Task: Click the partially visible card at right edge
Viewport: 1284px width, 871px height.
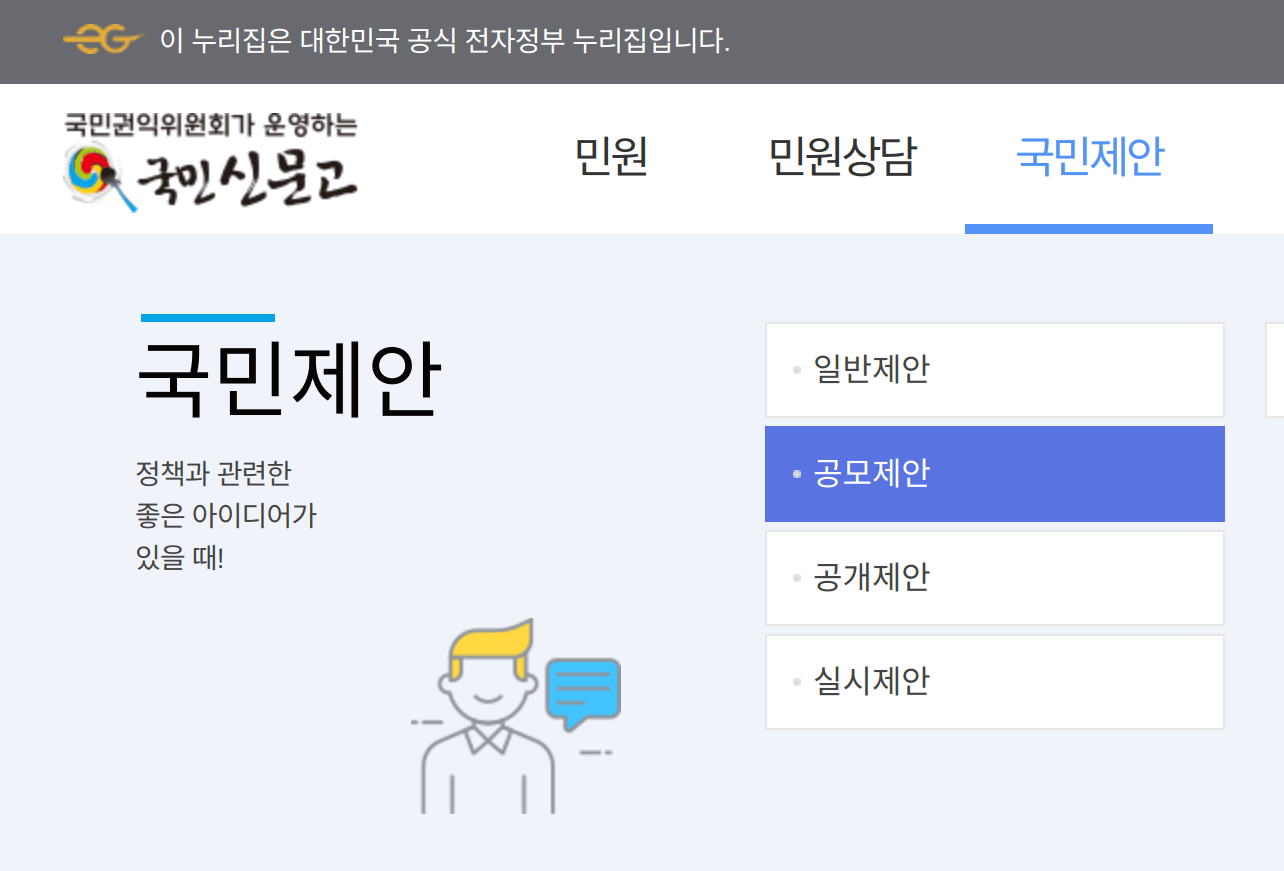Action: click(x=1277, y=369)
